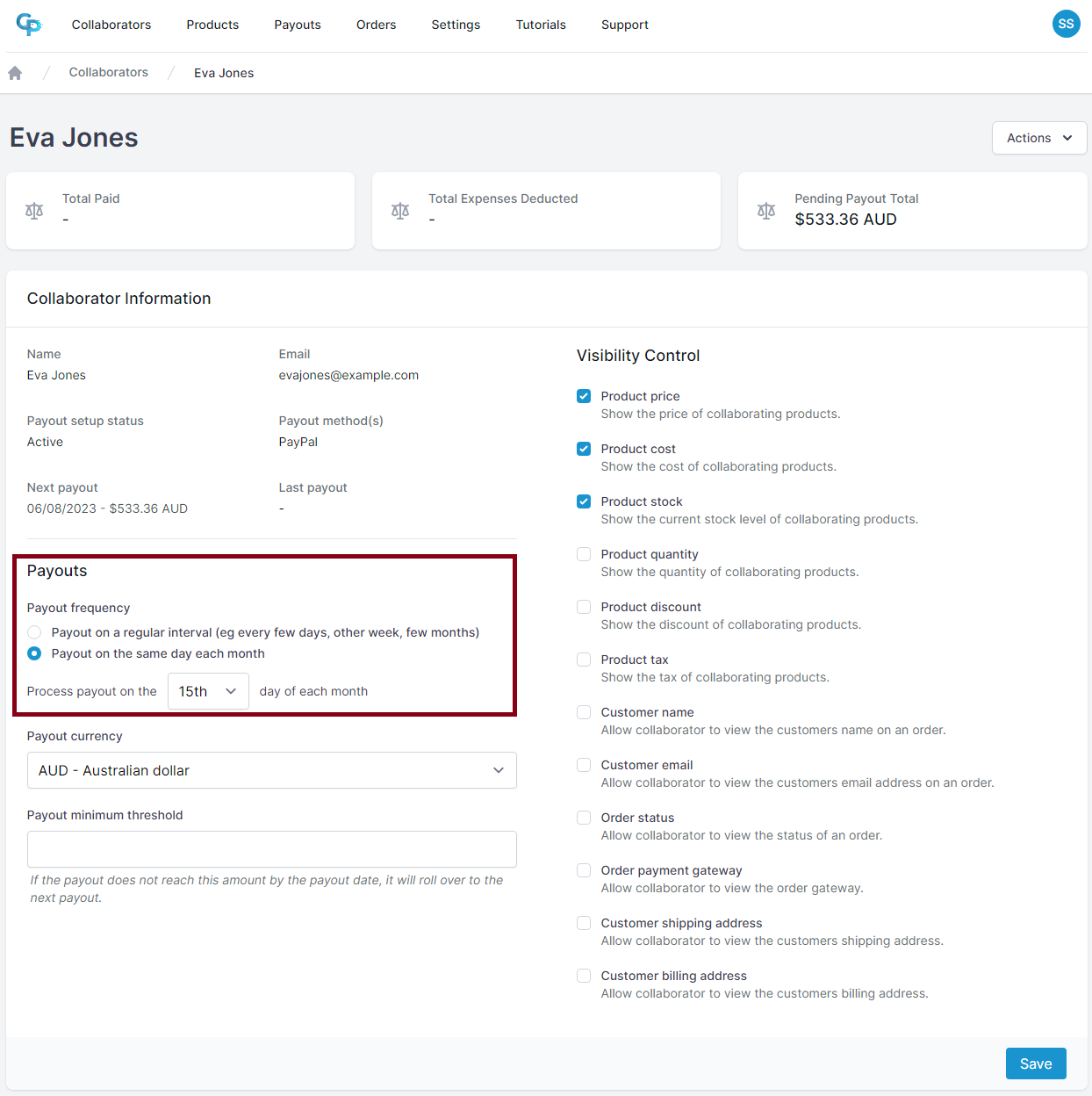1092x1096 pixels.
Task: Click the Save button
Action: (1036, 1064)
